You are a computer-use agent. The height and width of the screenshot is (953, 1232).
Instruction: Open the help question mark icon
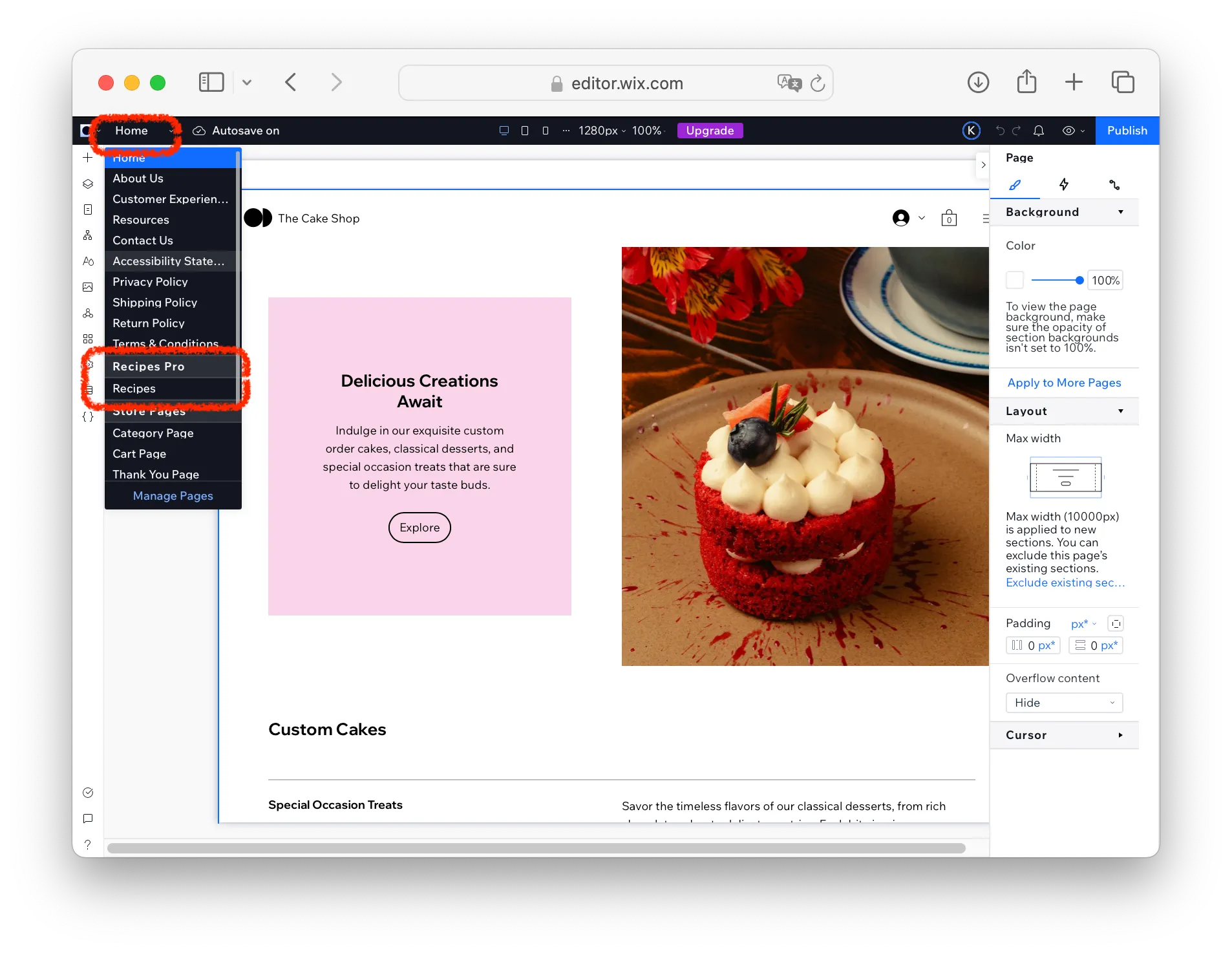(x=88, y=844)
